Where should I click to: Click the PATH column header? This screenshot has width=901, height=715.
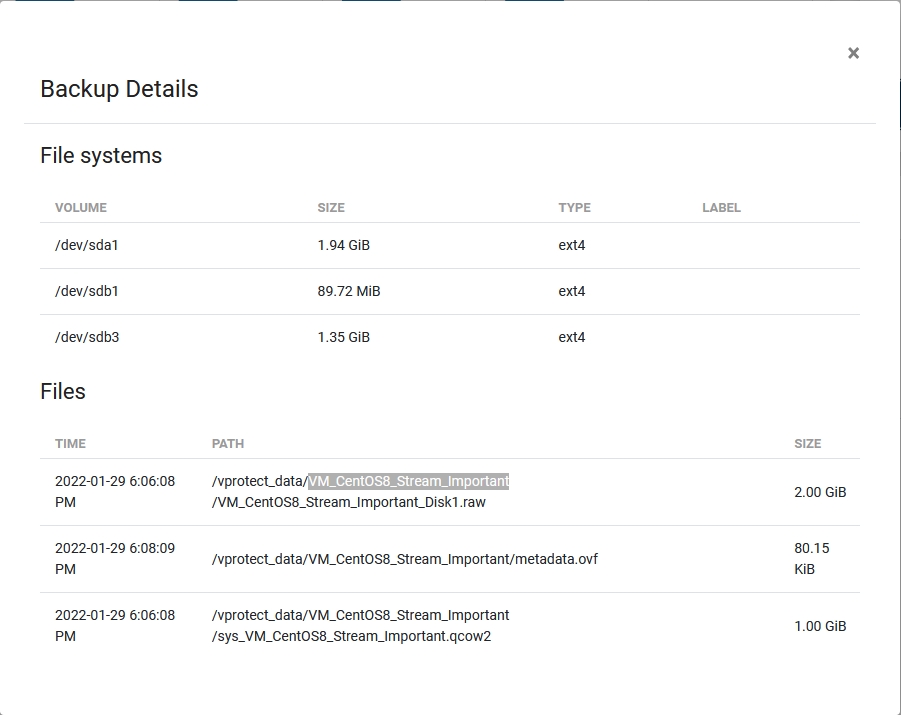228,443
